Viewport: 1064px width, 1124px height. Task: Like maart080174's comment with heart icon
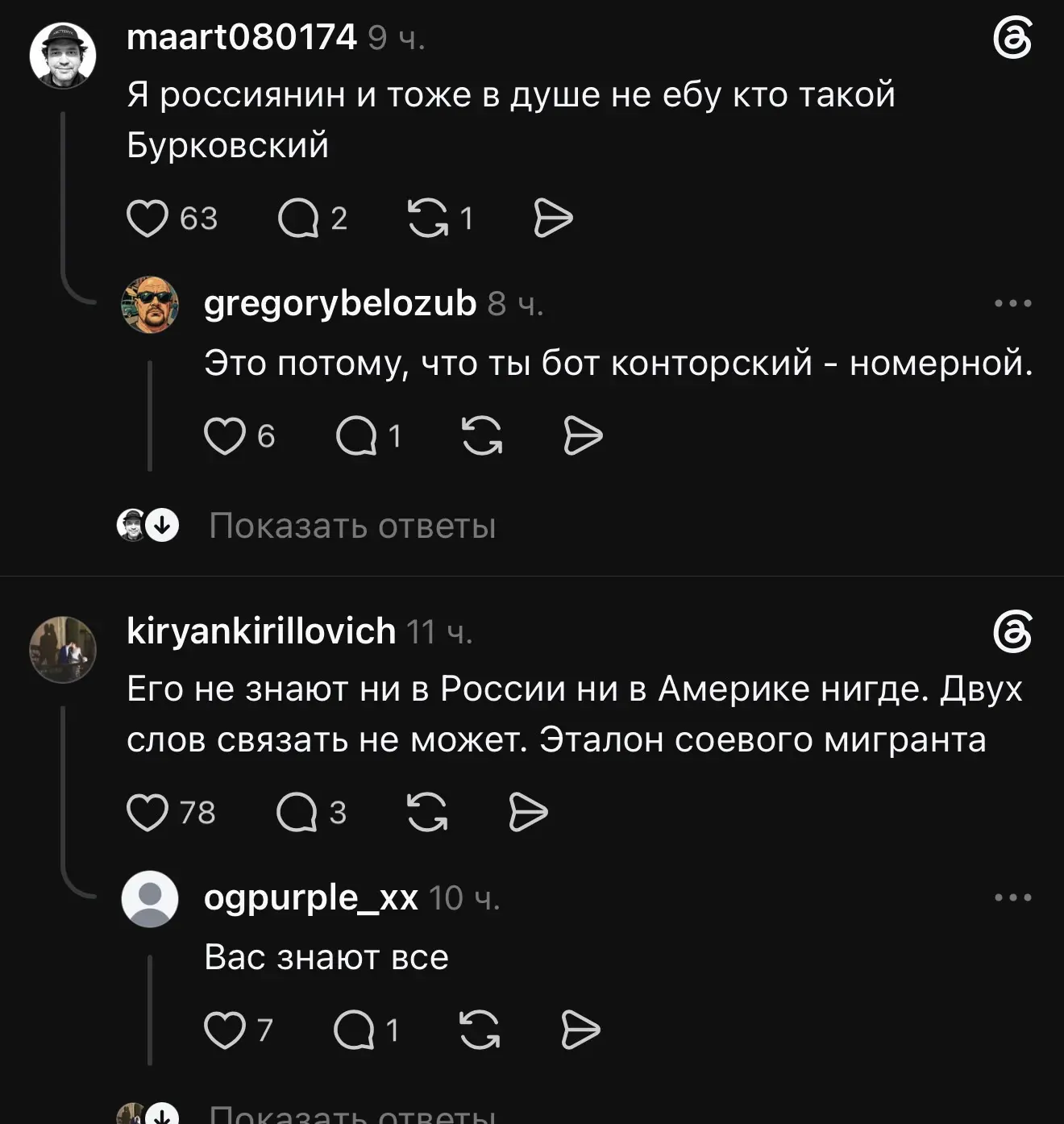point(148,219)
